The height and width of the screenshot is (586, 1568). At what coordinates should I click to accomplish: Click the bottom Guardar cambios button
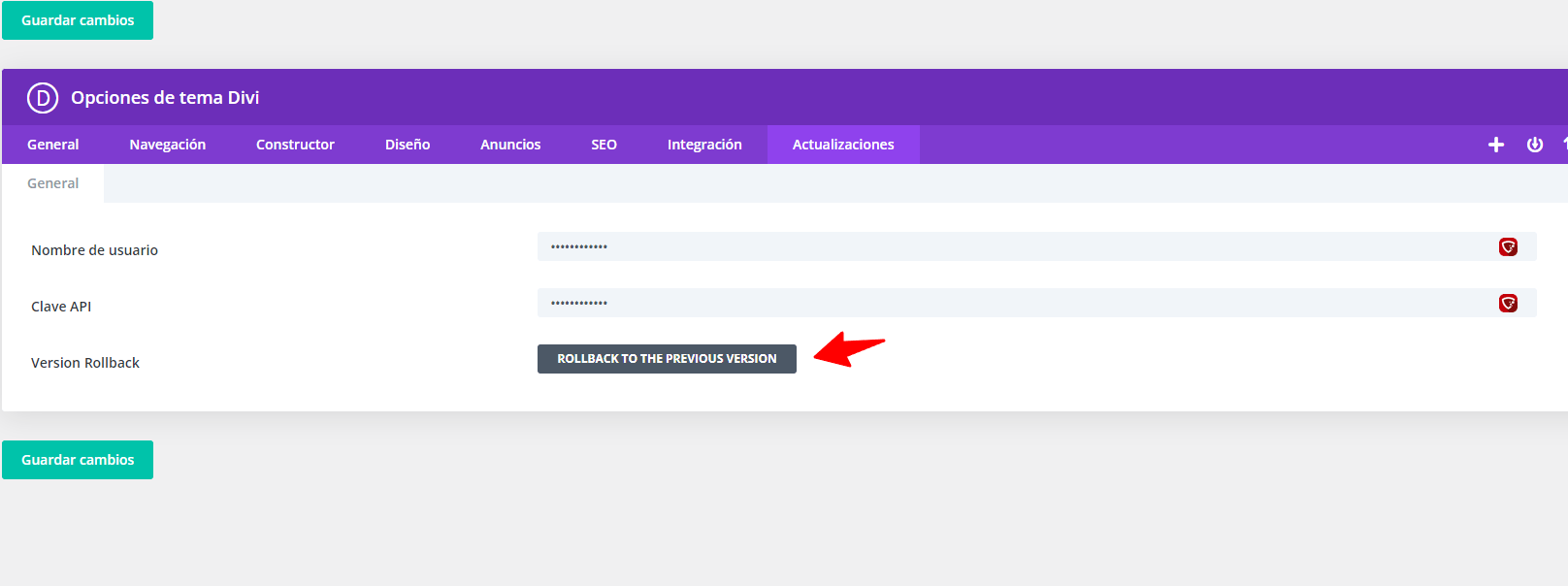pos(78,460)
